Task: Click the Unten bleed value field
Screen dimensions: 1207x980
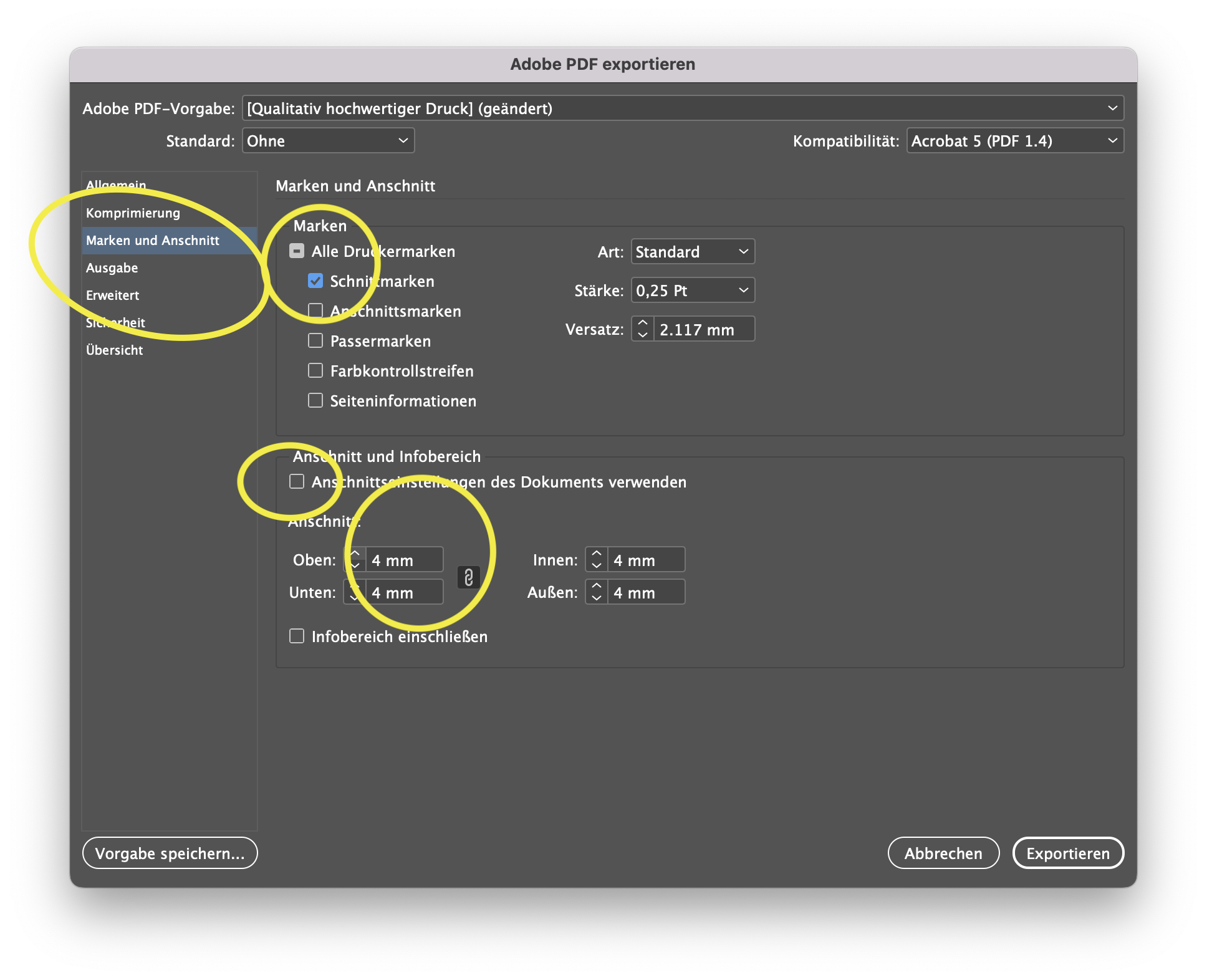Action: tap(404, 592)
